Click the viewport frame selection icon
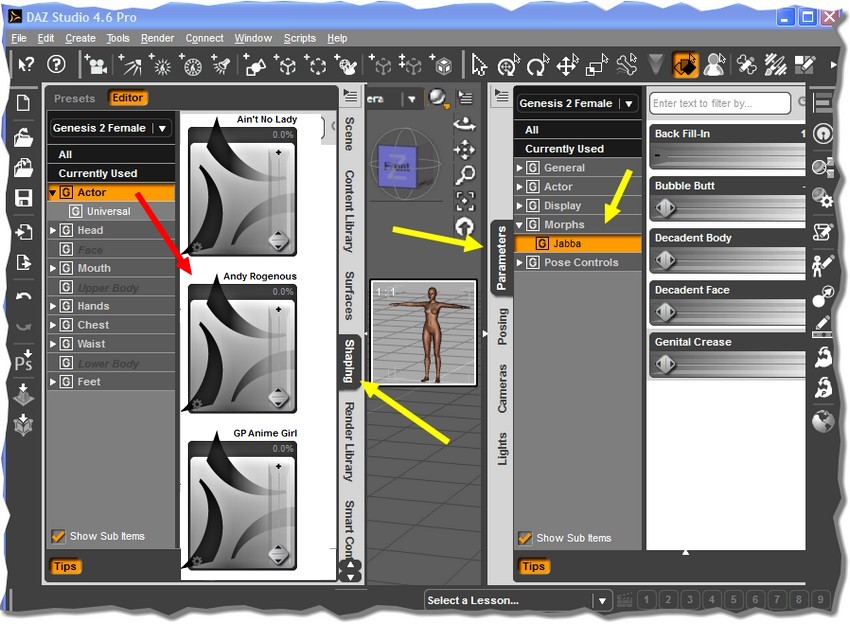This screenshot has width=850, height=624. [x=465, y=201]
